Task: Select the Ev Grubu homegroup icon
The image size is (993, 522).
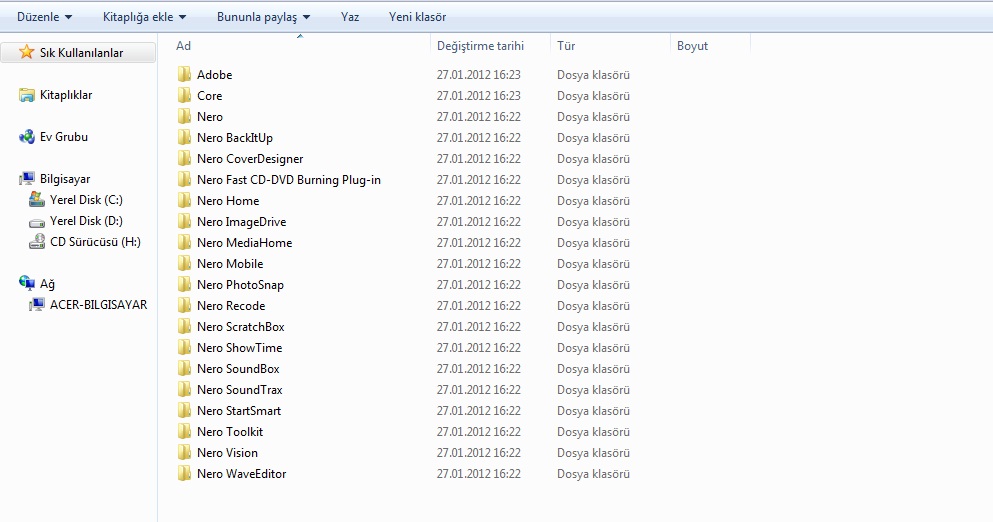Action: [x=27, y=137]
